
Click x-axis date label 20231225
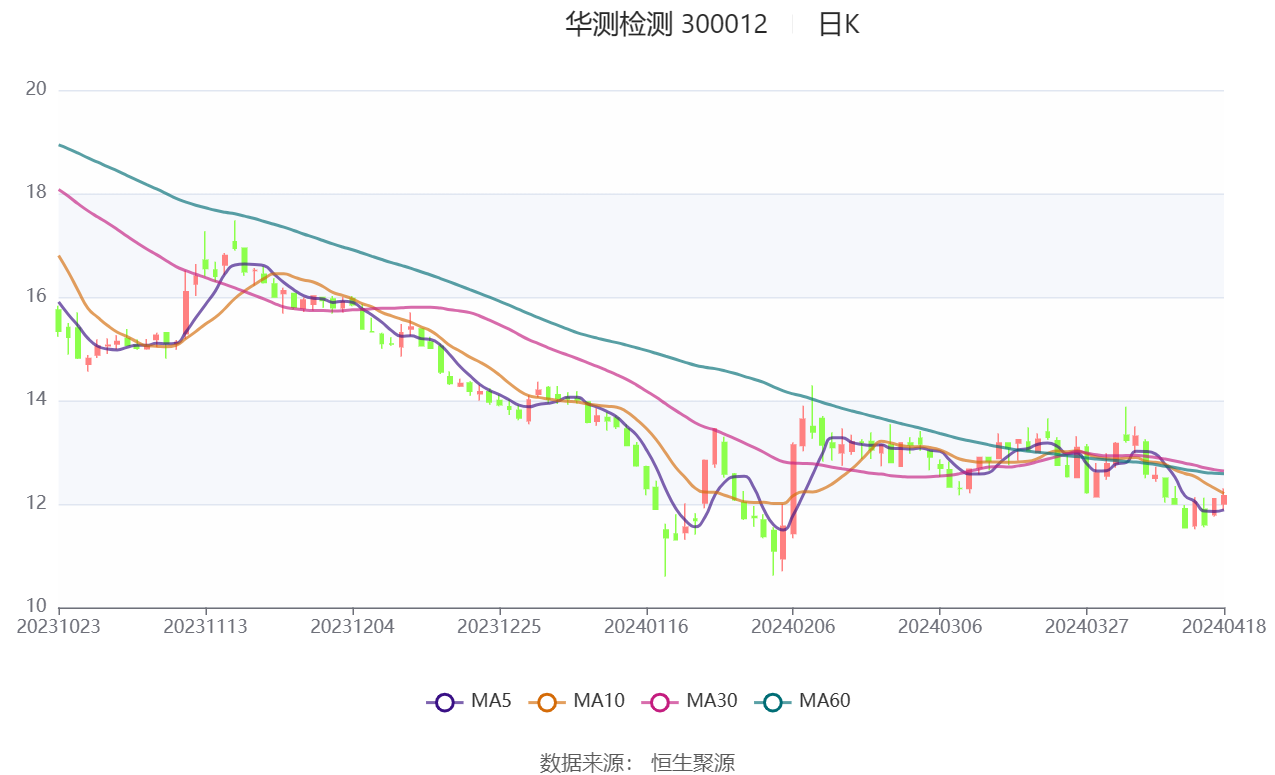click(x=499, y=626)
